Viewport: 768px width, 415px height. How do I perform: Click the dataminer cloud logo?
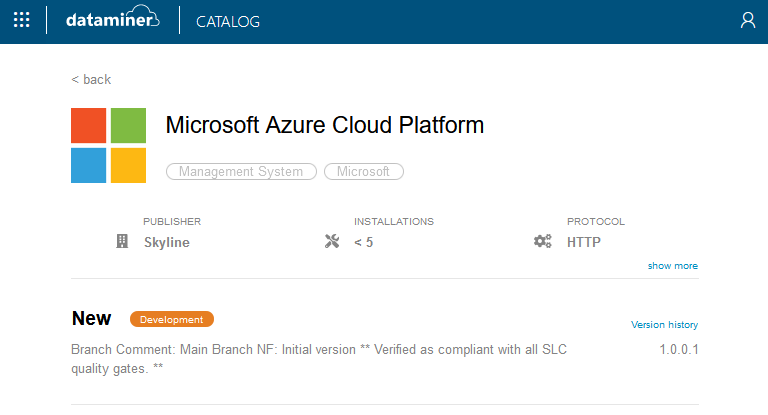pos(113,17)
